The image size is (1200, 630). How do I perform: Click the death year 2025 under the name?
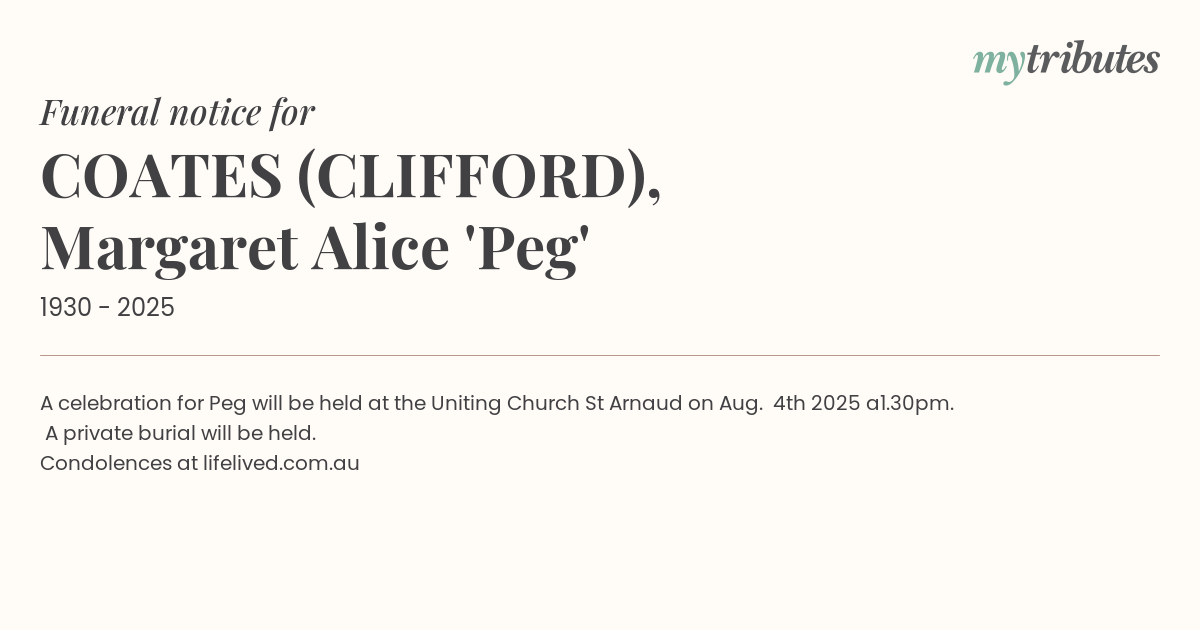[x=146, y=308]
